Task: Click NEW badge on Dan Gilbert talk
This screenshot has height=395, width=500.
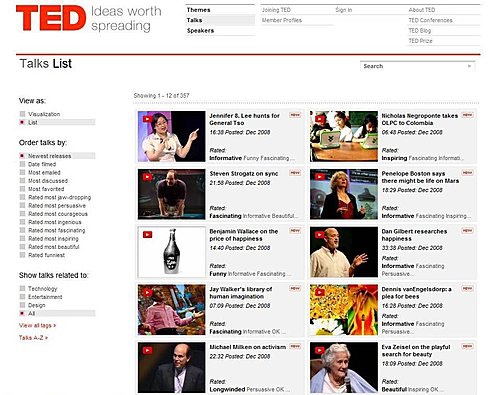Action: 467,230
